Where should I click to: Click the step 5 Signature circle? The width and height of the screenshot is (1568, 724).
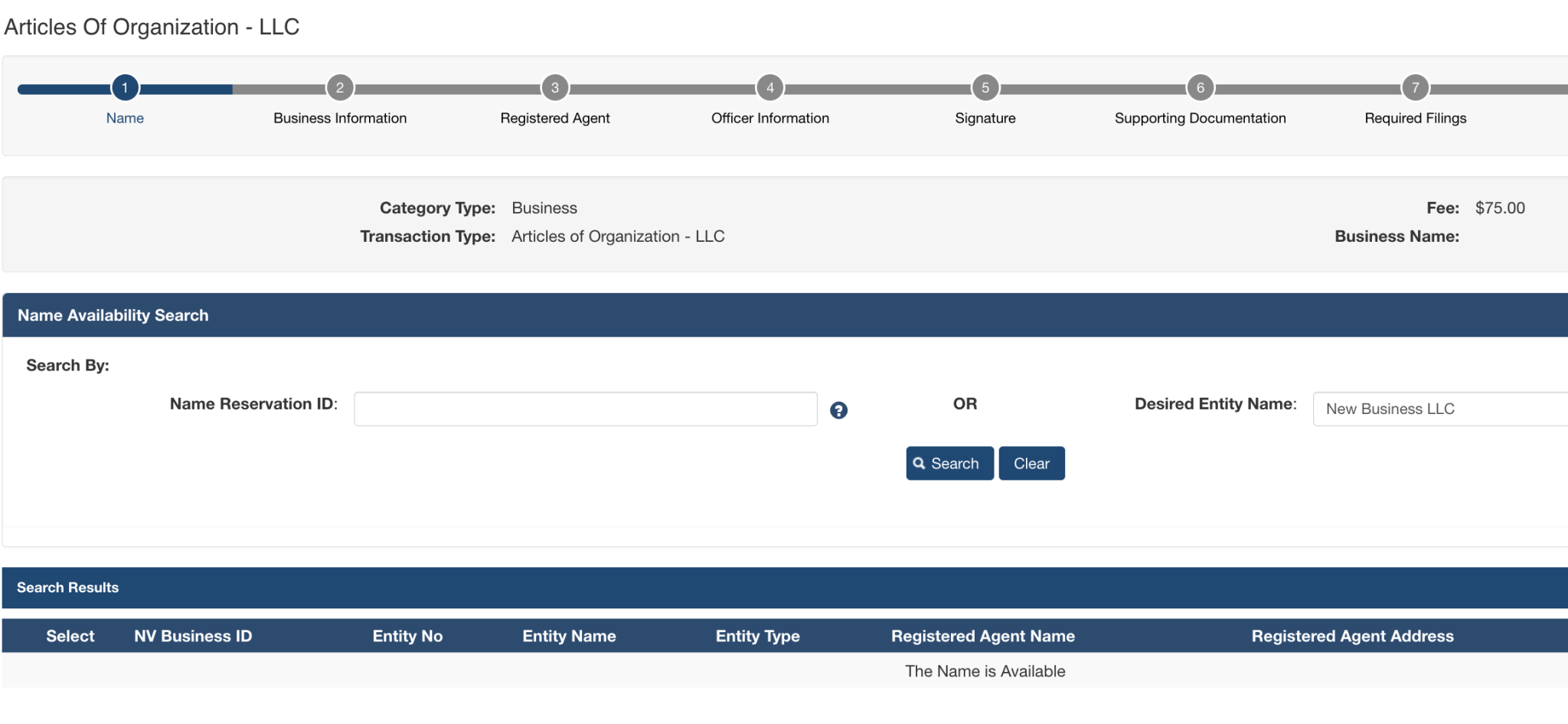985,87
